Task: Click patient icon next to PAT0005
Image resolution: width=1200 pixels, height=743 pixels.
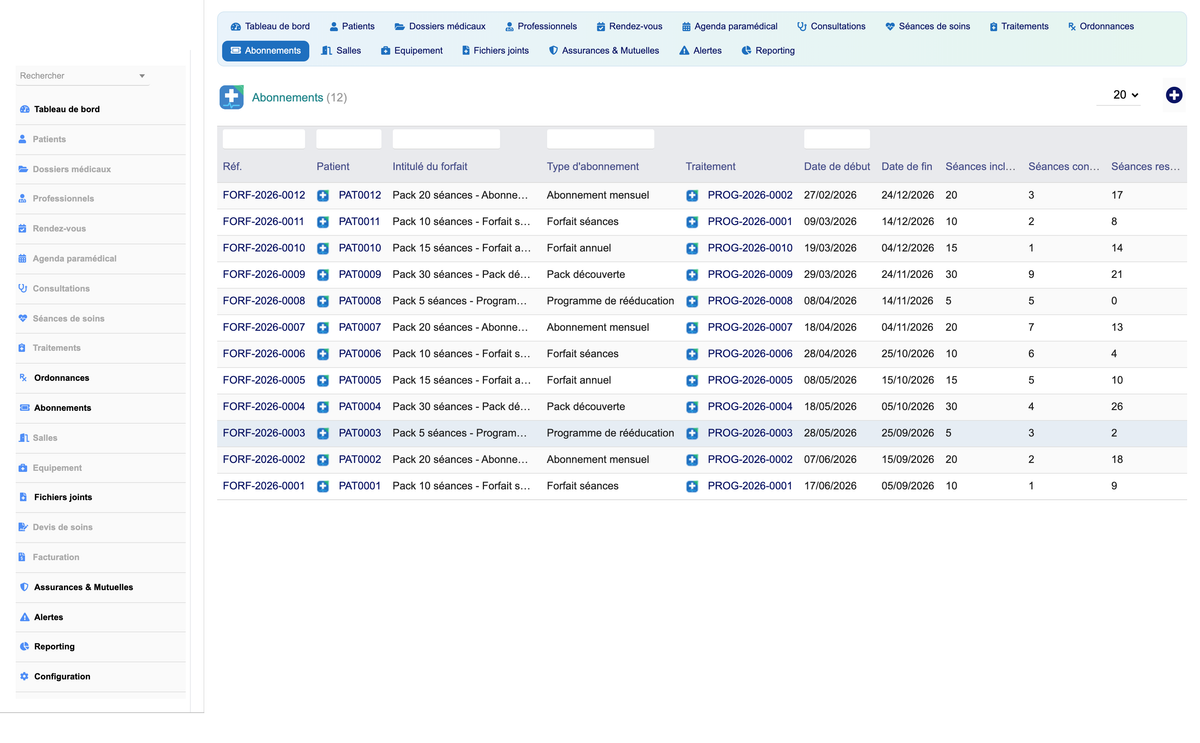Action: click(x=323, y=380)
